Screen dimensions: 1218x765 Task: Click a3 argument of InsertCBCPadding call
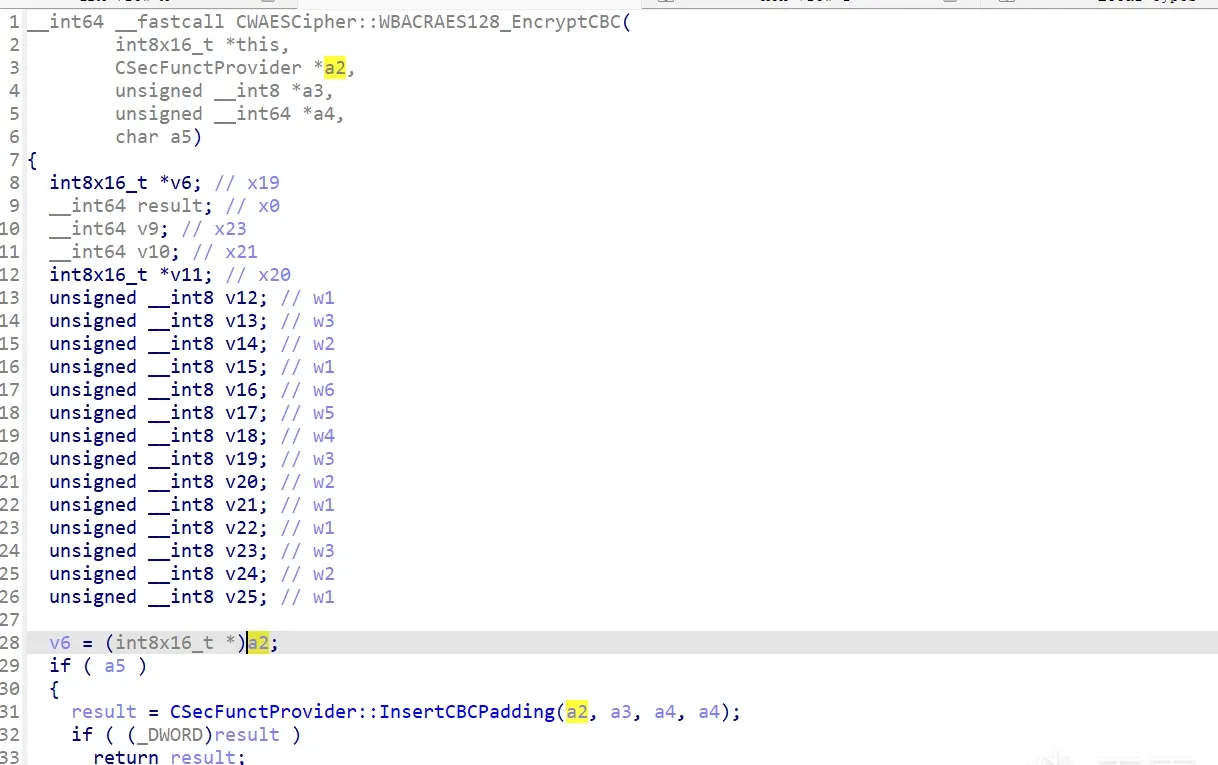tap(620, 711)
